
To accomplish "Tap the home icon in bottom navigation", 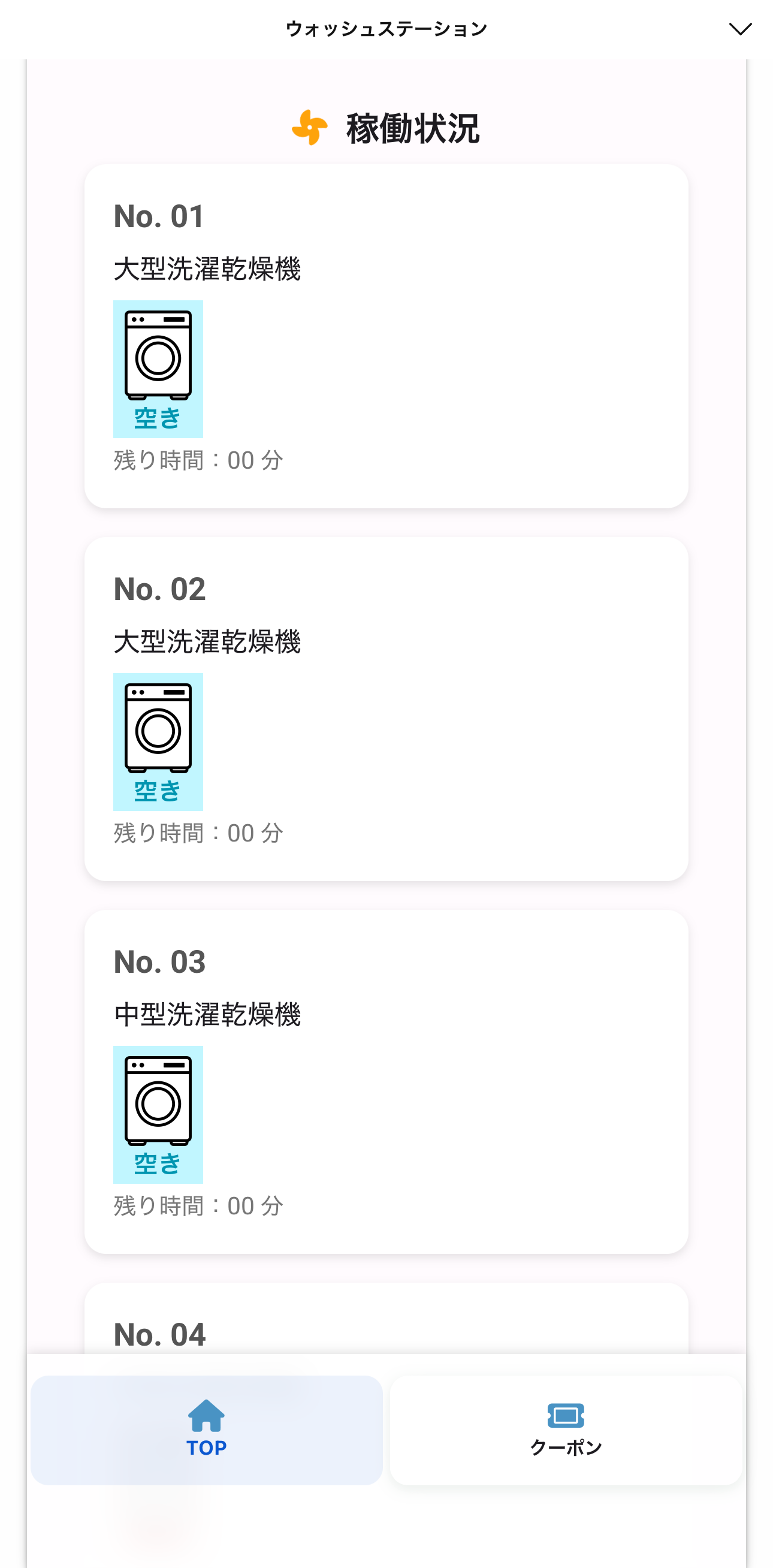I will 206,1415.
